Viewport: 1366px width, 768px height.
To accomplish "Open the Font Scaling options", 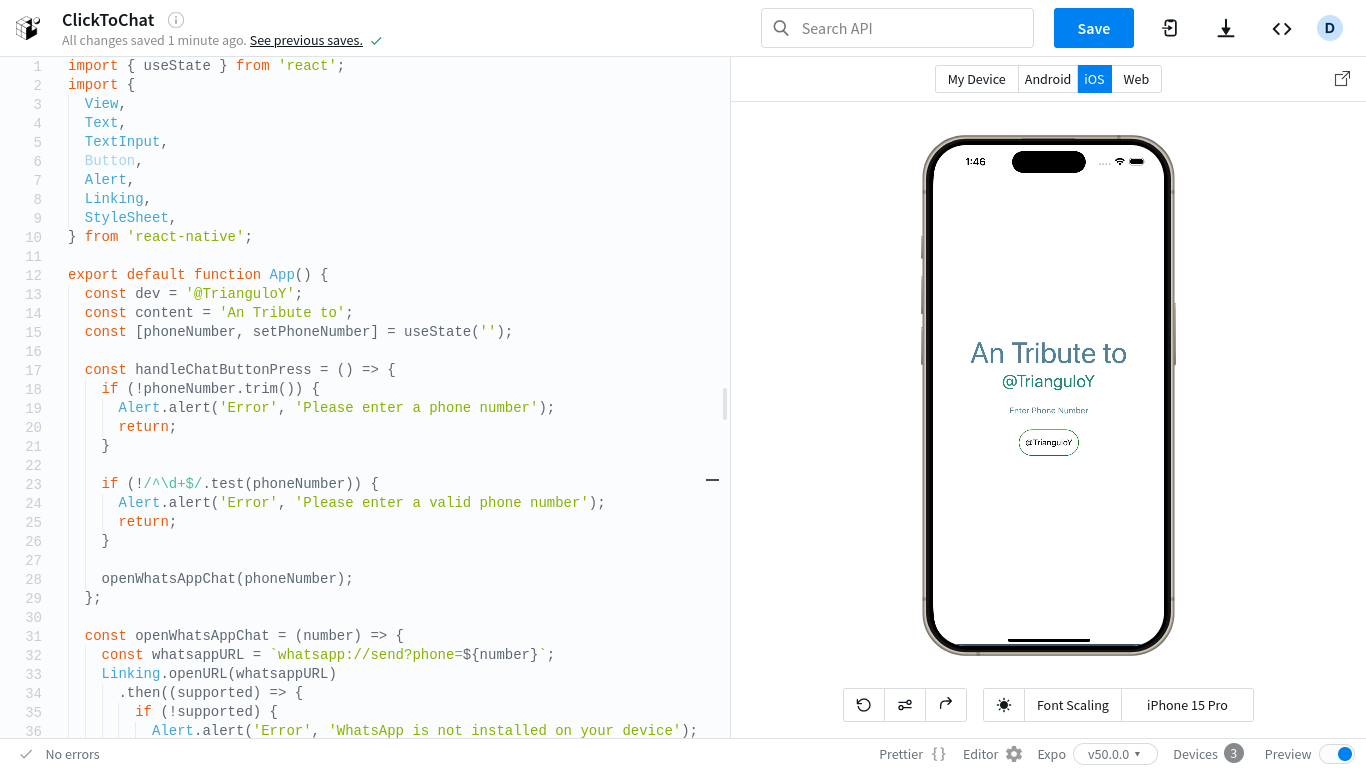I will 1072,705.
